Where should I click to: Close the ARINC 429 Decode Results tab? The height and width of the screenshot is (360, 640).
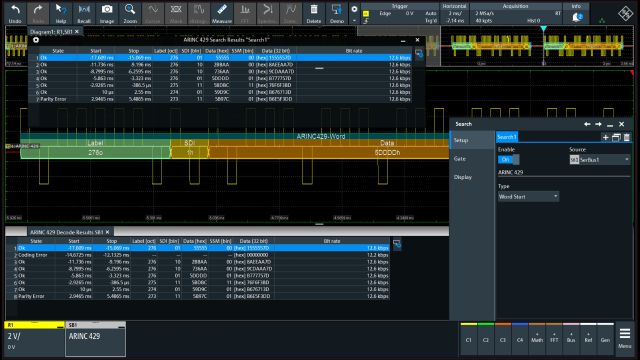coord(108,232)
